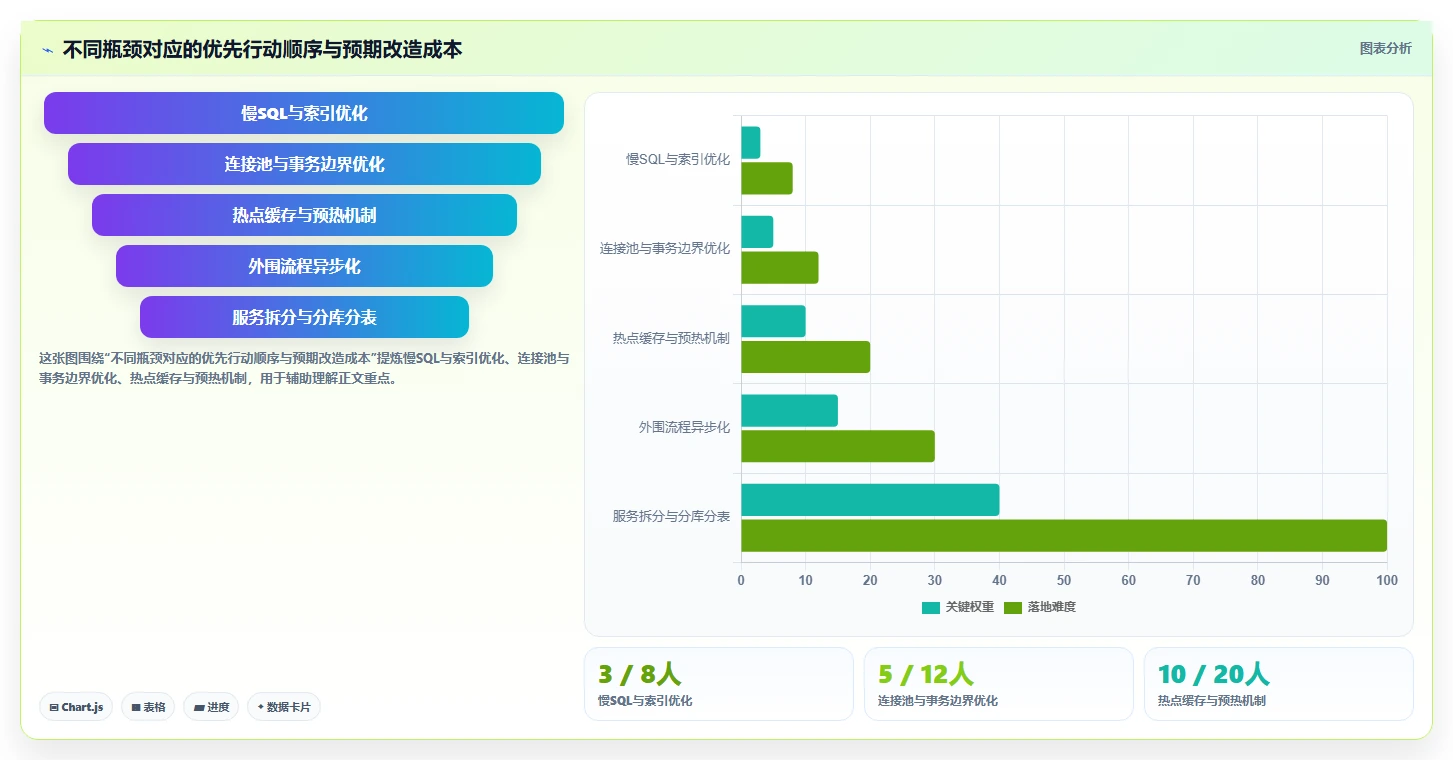
Task: Click the 关键权重 legend label
Action: (x=970, y=607)
